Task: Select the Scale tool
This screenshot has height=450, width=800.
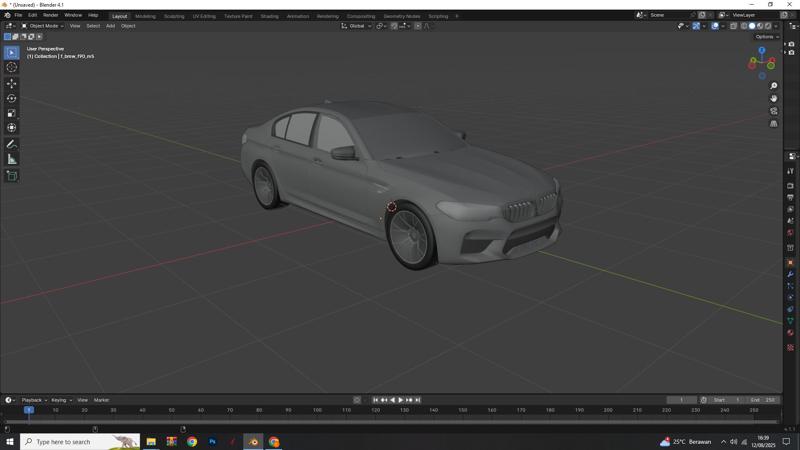Action: tap(12, 113)
